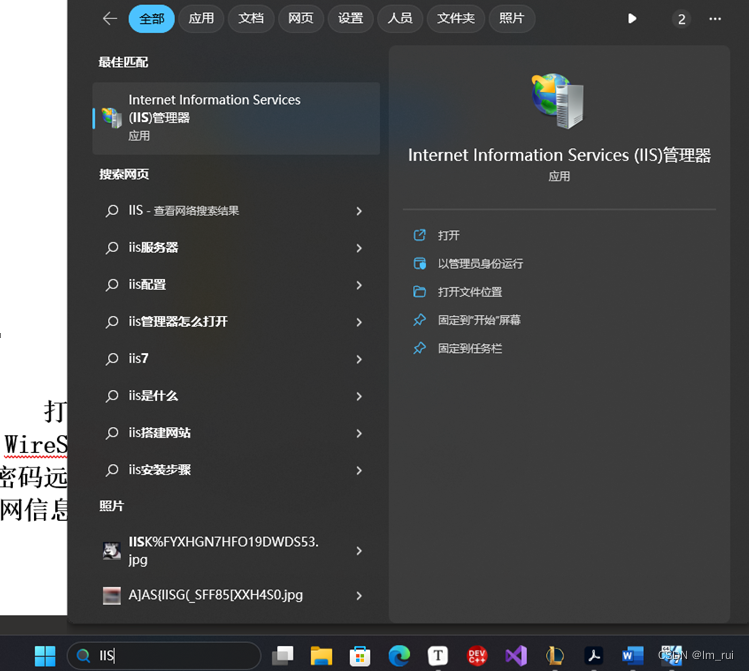Screen dimensions: 749x671
Task: Switch to the 人员 filter tab
Action: click(x=400, y=19)
